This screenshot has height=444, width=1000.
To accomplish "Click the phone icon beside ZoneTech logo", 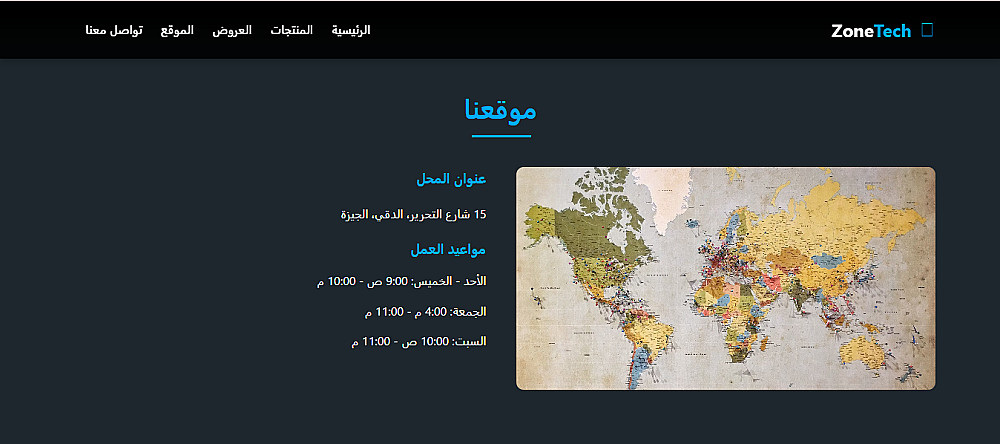I will click(x=927, y=30).
